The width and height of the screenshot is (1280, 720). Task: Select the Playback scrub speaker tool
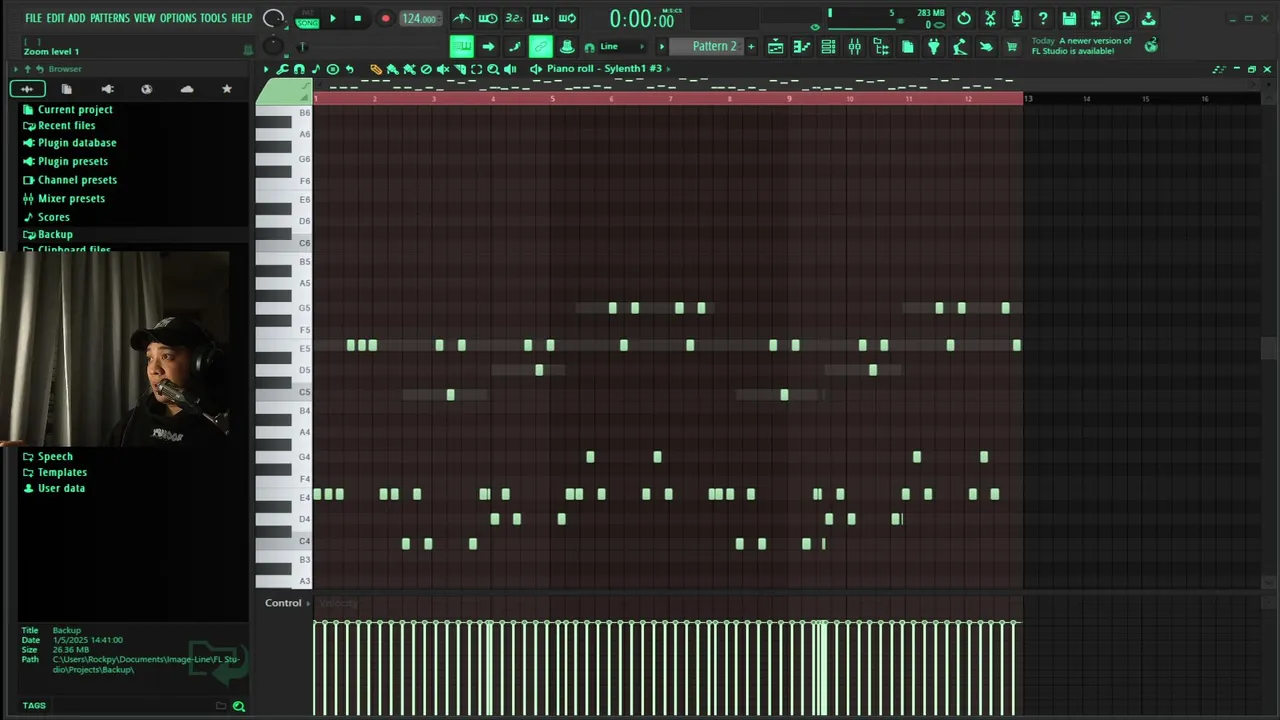click(510, 69)
